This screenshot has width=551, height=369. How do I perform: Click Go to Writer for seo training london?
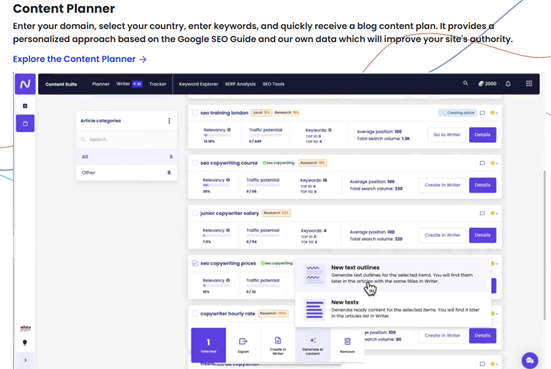click(447, 135)
